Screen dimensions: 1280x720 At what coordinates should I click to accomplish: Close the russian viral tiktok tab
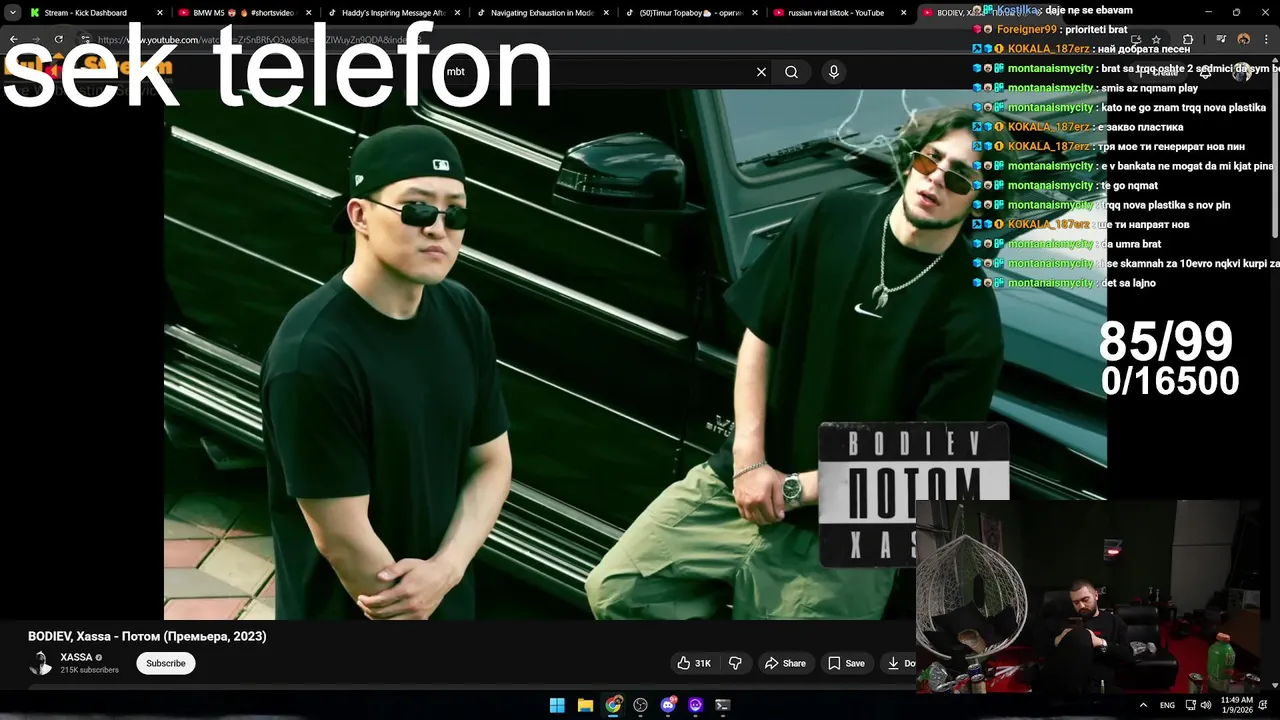tap(904, 13)
